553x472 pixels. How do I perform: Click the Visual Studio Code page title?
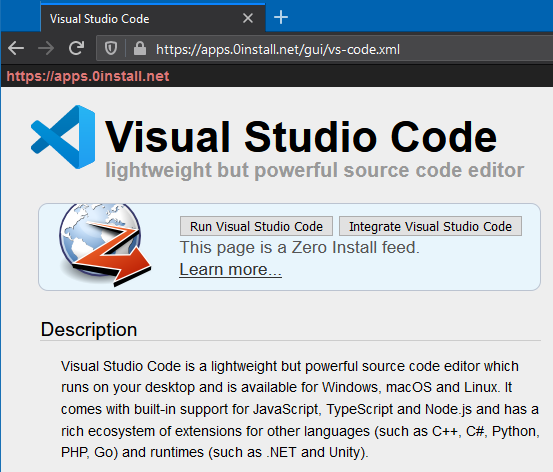point(301,137)
